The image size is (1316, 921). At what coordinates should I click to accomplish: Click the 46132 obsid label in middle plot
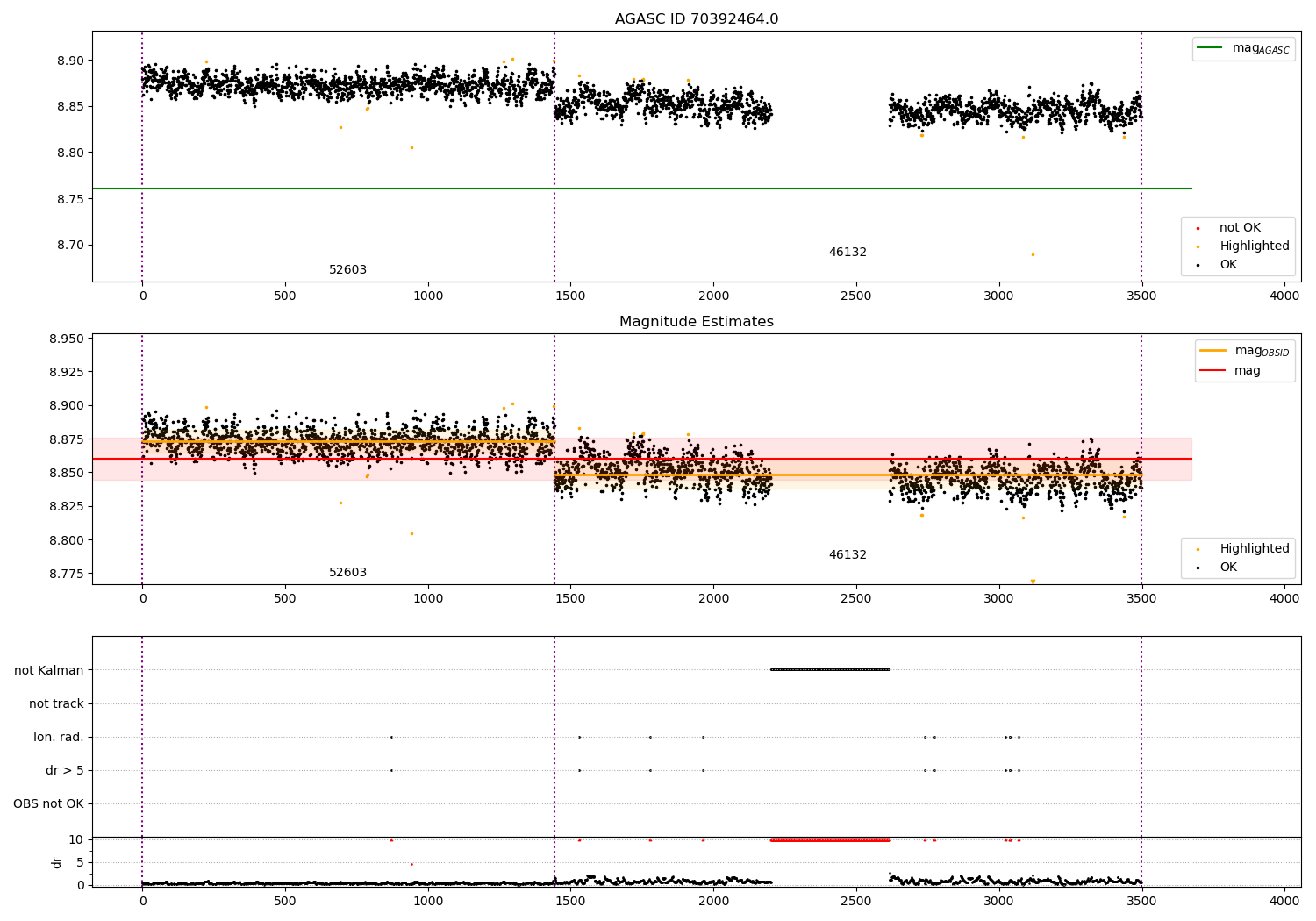pyautogui.click(x=848, y=555)
